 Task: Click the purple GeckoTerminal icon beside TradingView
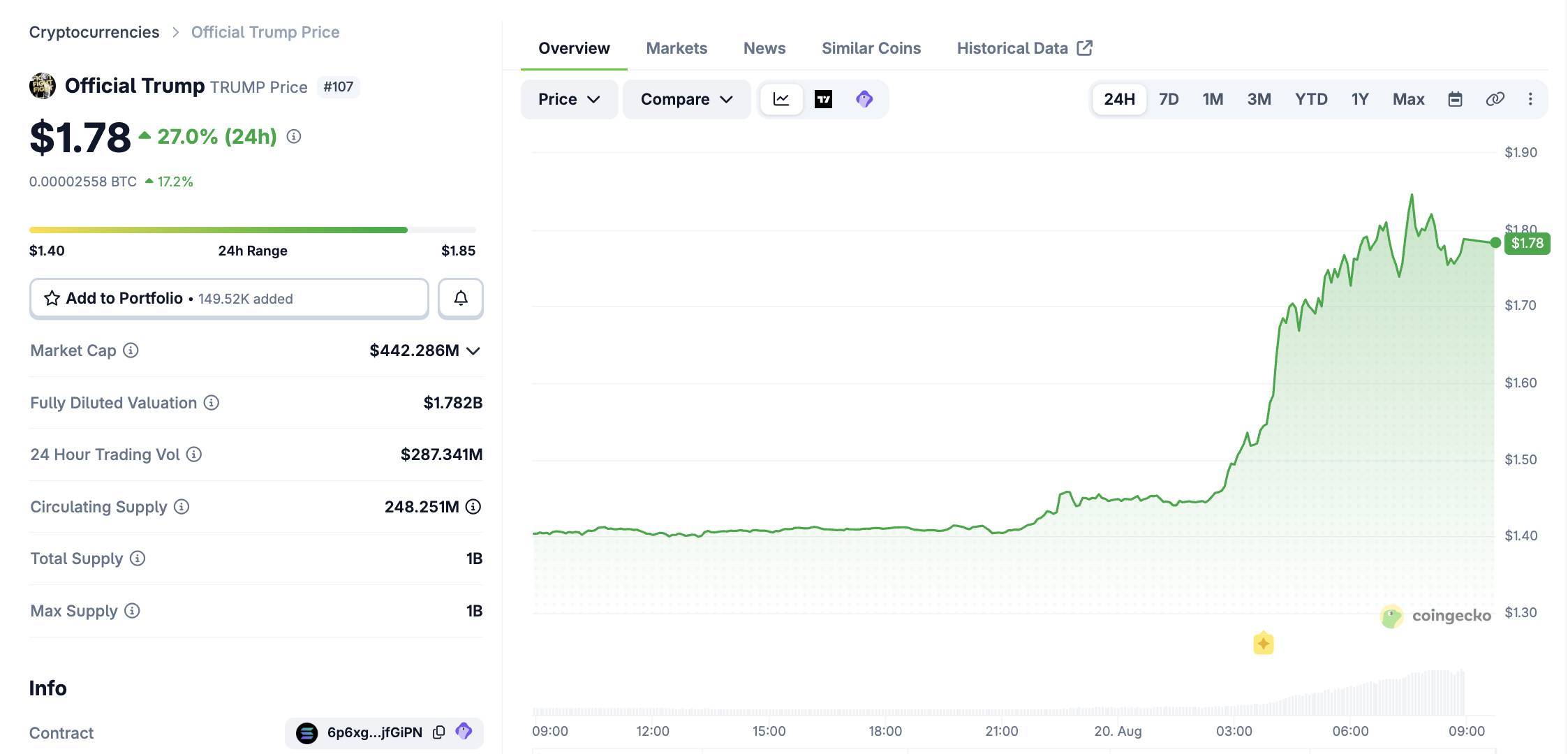tap(864, 99)
